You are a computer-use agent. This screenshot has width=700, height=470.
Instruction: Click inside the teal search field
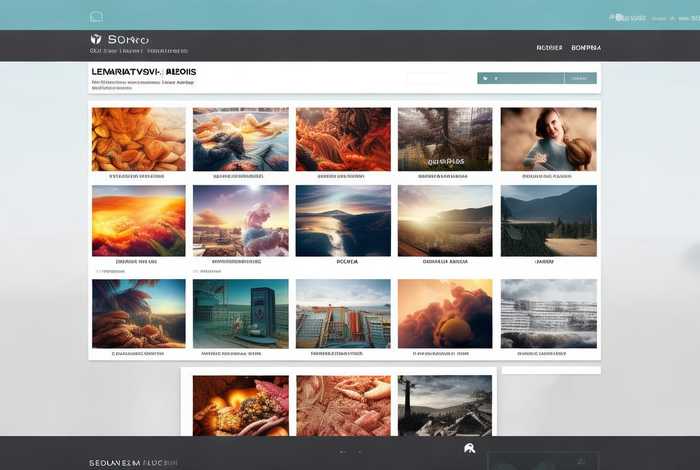click(x=540, y=78)
